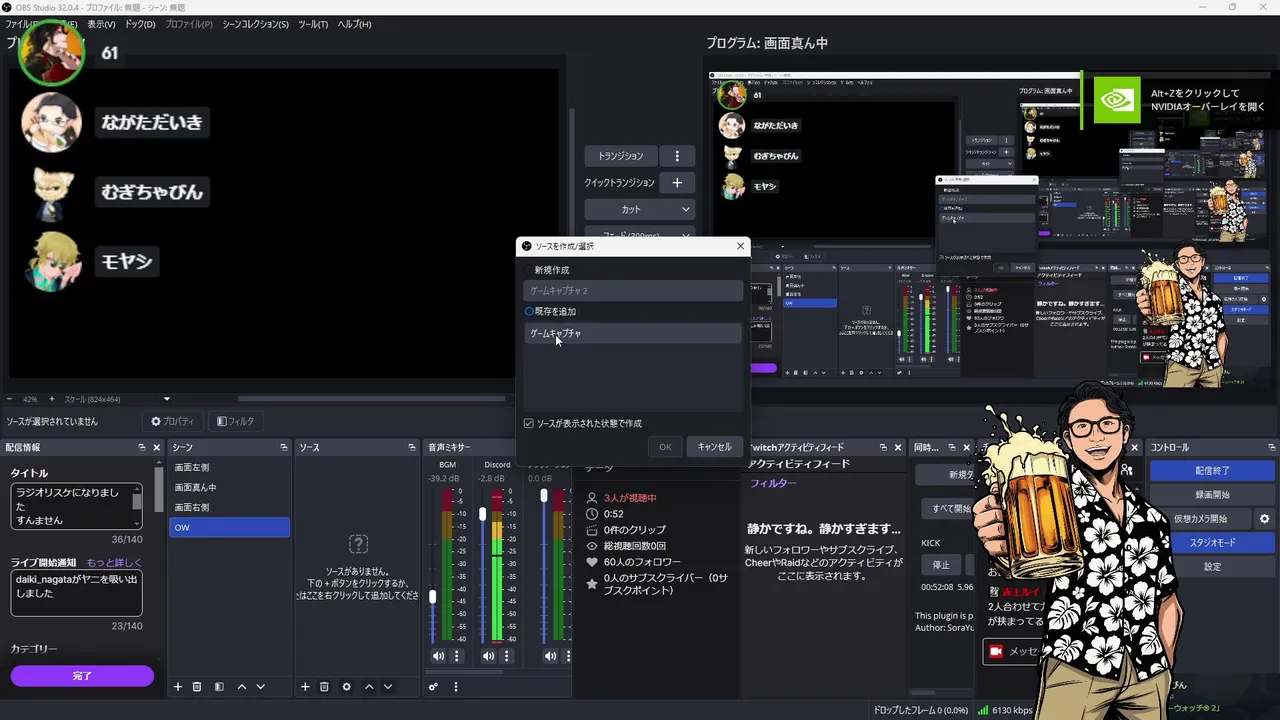Mute the BGM audio channel
1280x720 pixels.
(439, 656)
